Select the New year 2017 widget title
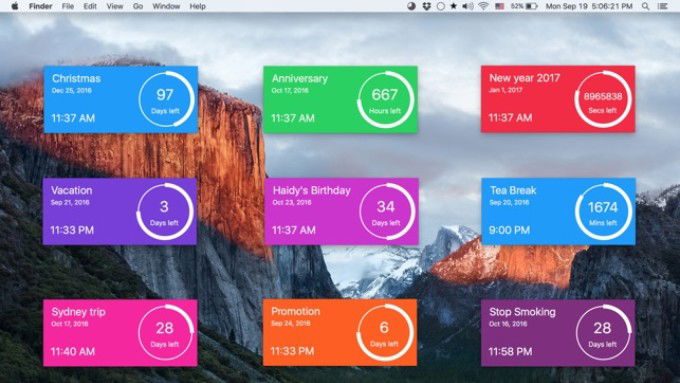The width and height of the screenshot is (680, 383). coord(525,78)
